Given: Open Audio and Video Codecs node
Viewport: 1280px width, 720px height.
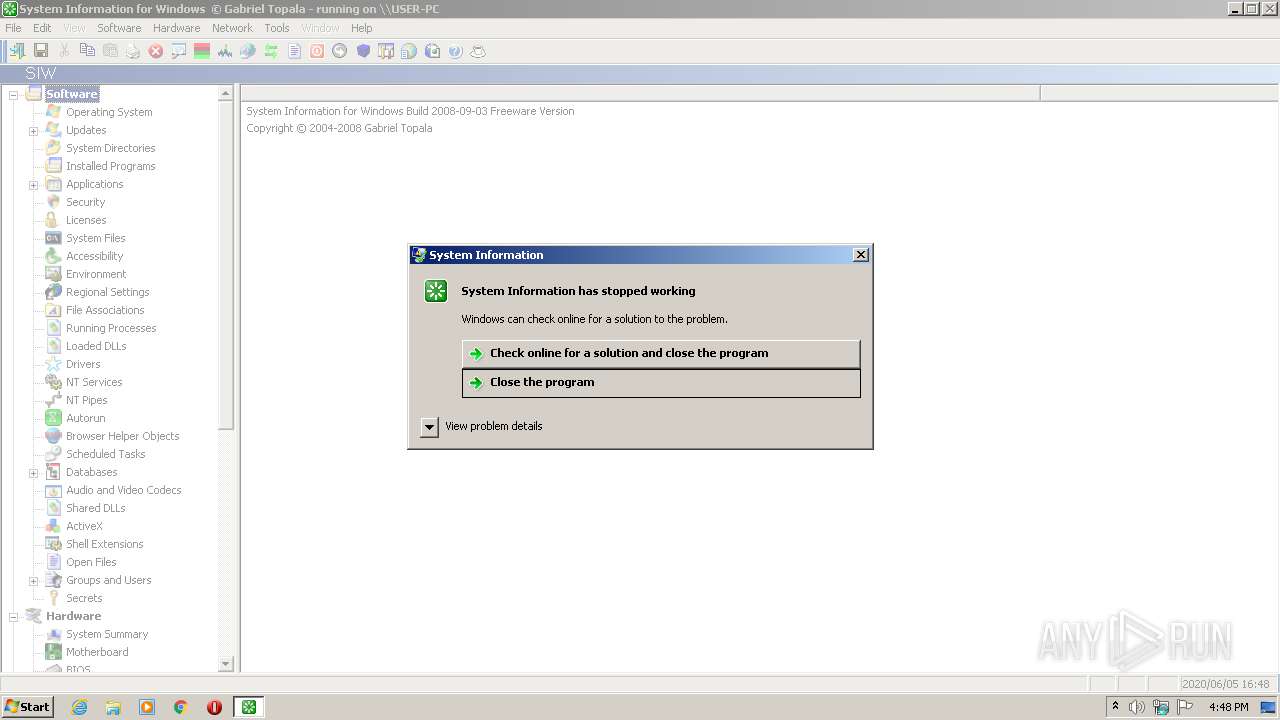Looking at the screenshot, I should [x=123, y=490].
